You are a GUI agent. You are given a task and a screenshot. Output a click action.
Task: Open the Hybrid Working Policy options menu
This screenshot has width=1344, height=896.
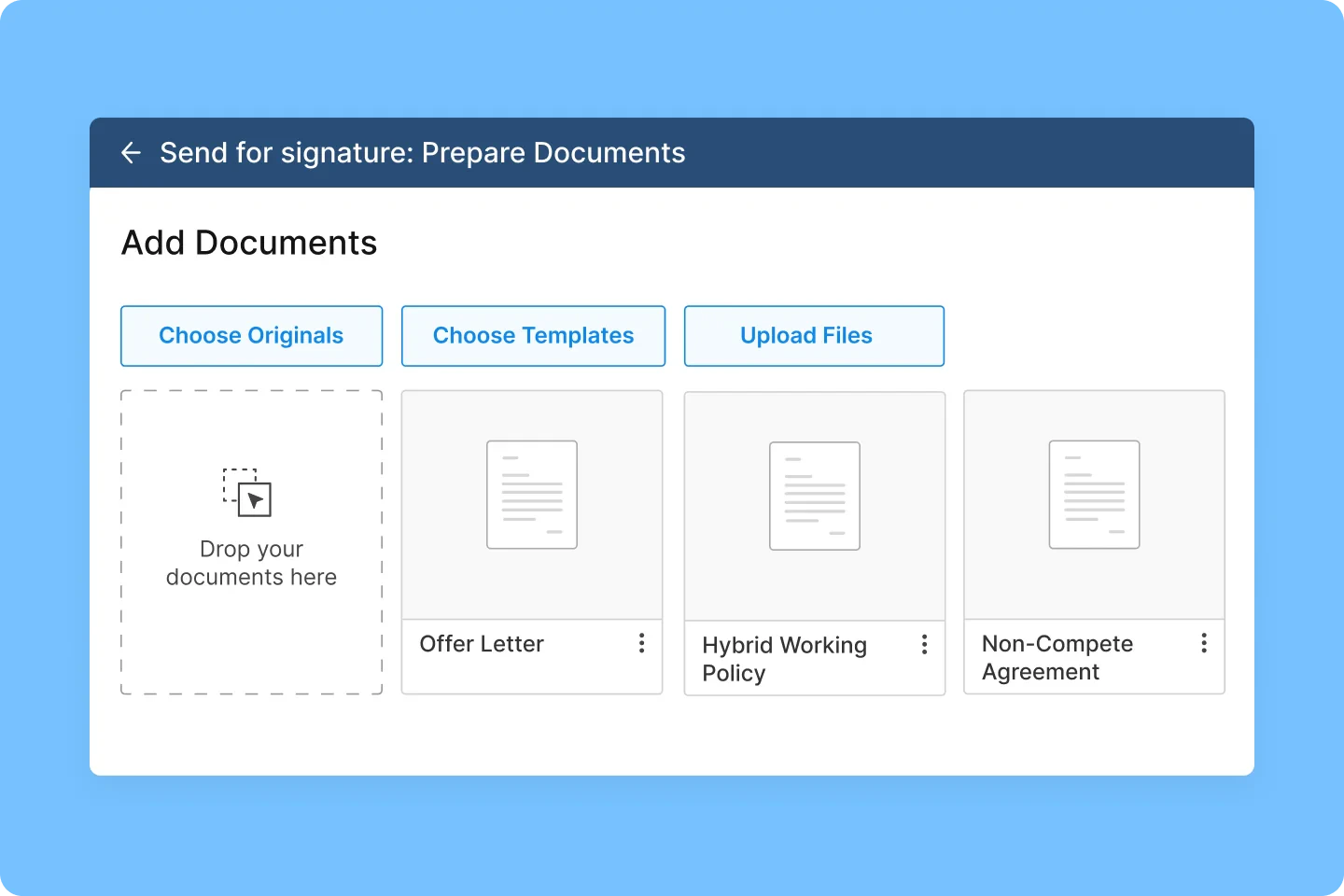(x=924, y=644)
